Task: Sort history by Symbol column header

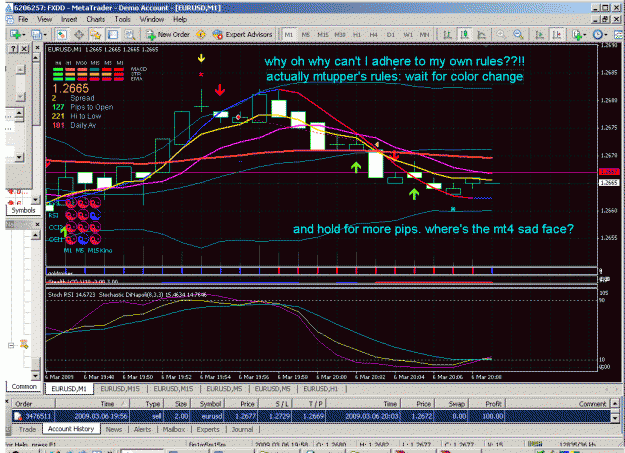Action: (207, 404)
